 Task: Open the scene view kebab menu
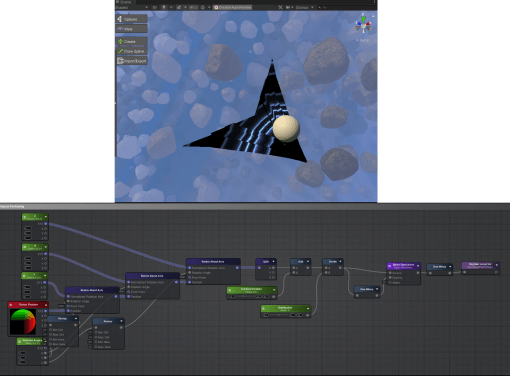tap(375, 2)
